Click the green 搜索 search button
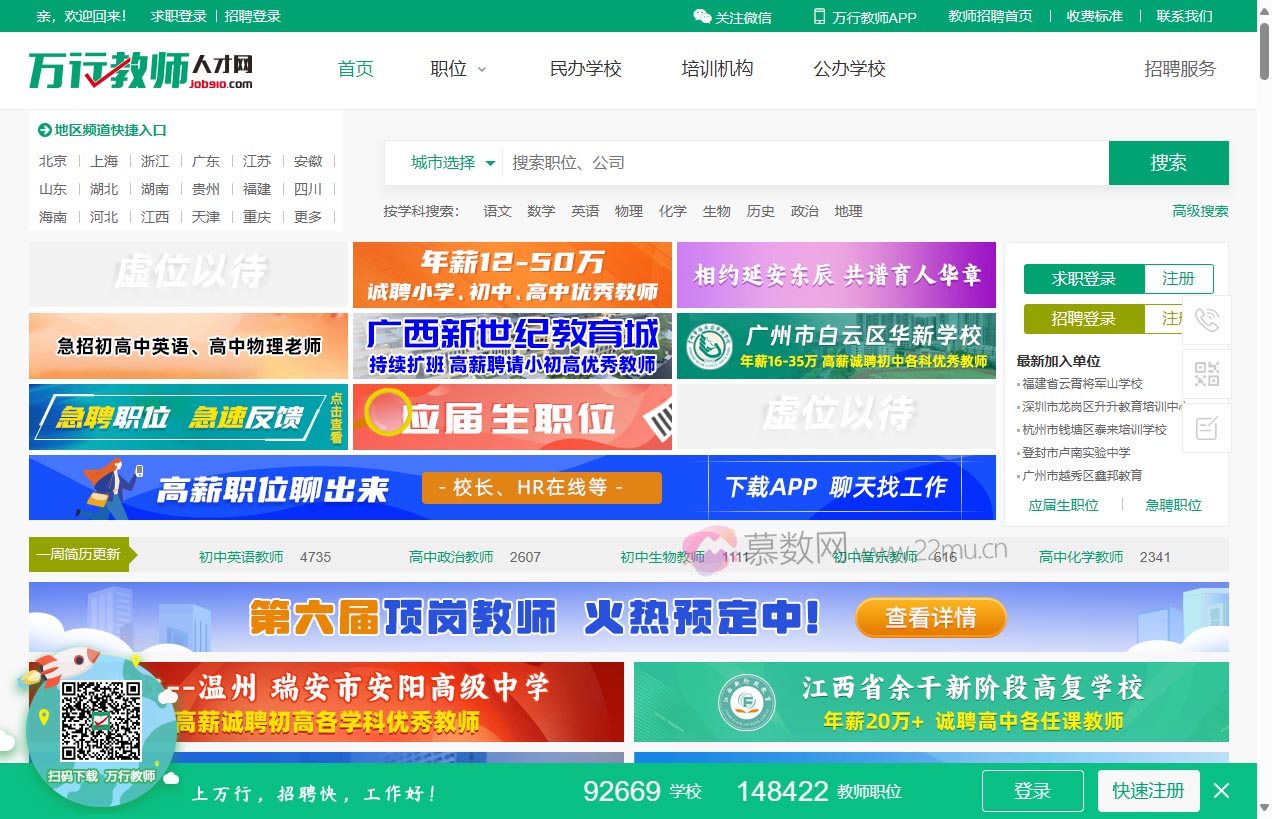The image size is (1272, 819). pyautogui.click(x=1168, y=163)
